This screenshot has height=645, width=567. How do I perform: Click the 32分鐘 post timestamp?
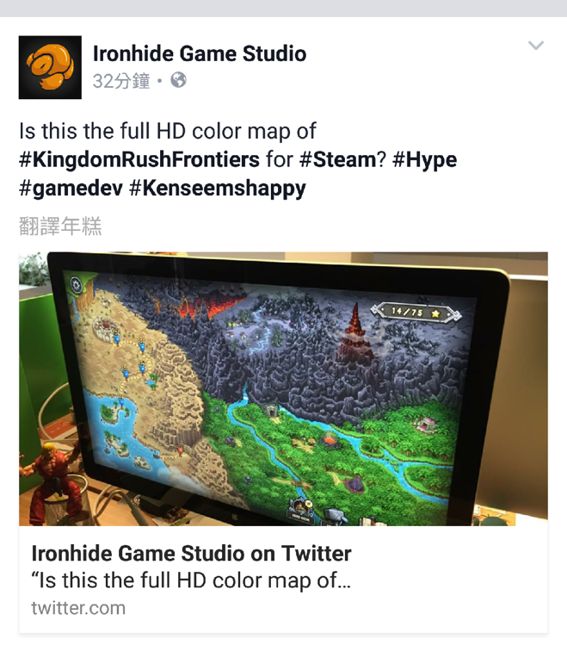(121, 81)
